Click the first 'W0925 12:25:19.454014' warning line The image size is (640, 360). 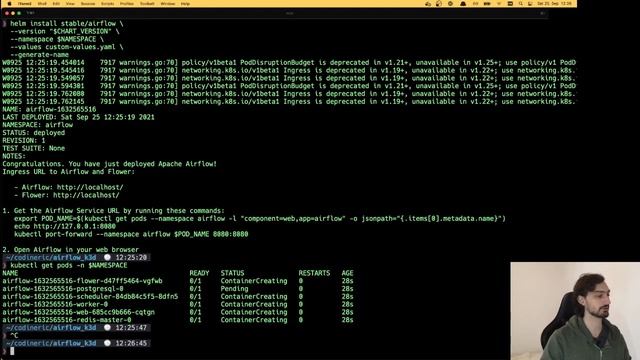tap(289, 62)
